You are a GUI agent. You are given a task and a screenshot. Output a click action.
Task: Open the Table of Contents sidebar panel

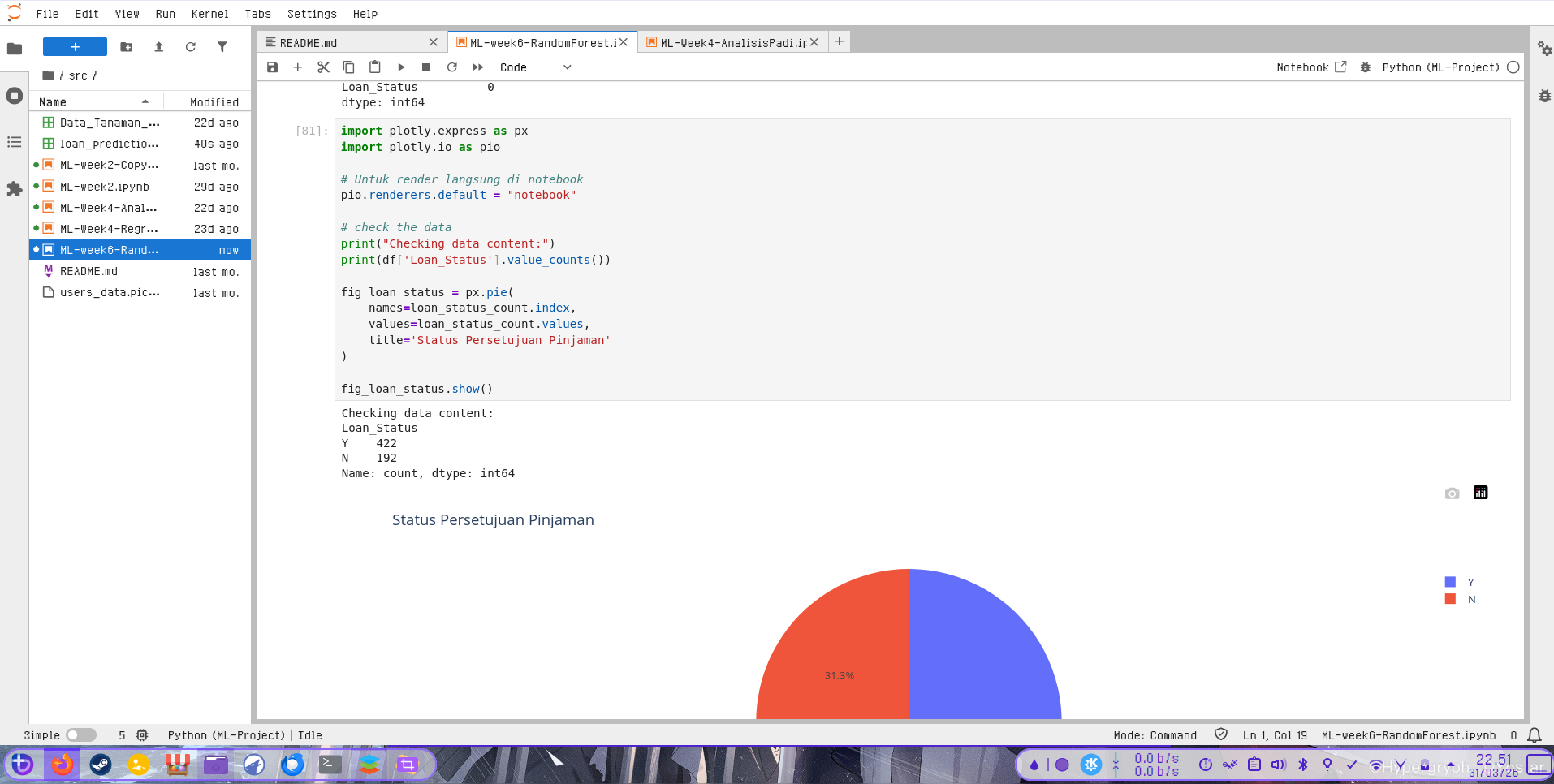click(x=14, y=142)
